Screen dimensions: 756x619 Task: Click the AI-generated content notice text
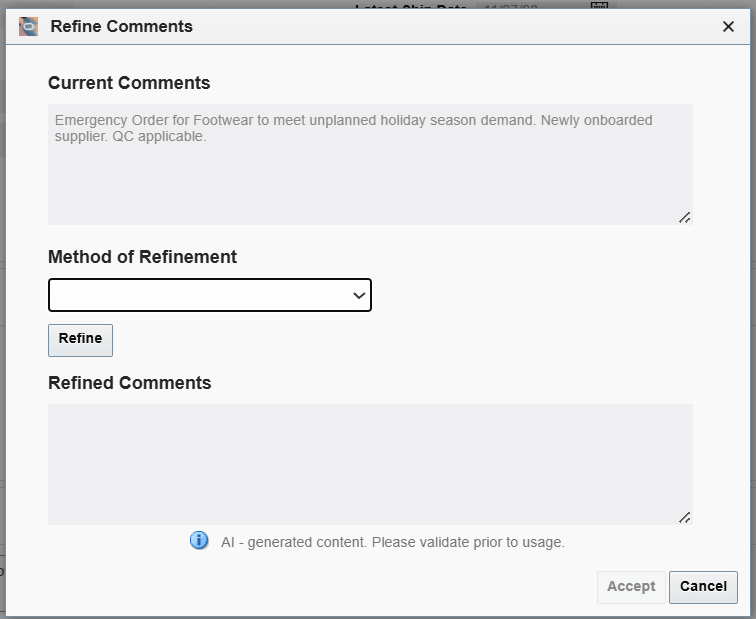click(x=392, y=542)
